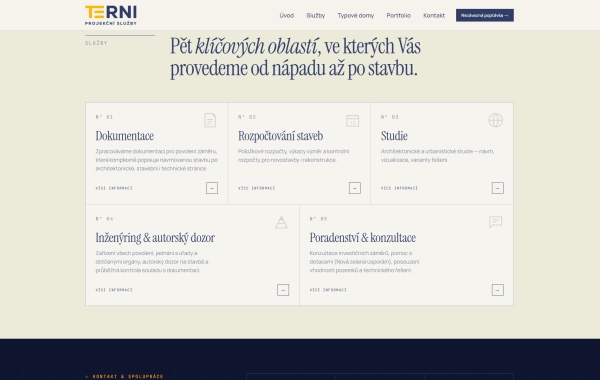Click the N° 04 label
600x380 pixels.
tap(104, 219)
